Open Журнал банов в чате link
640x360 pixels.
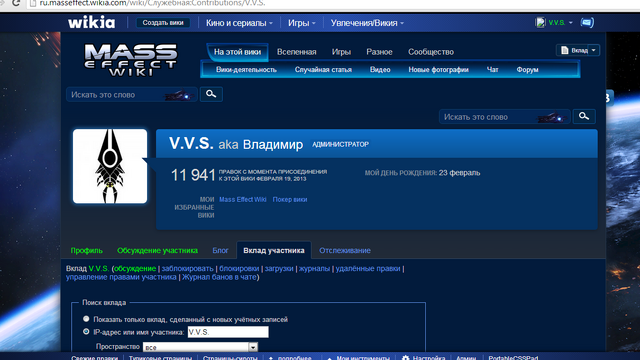click(x=219, y=277)
